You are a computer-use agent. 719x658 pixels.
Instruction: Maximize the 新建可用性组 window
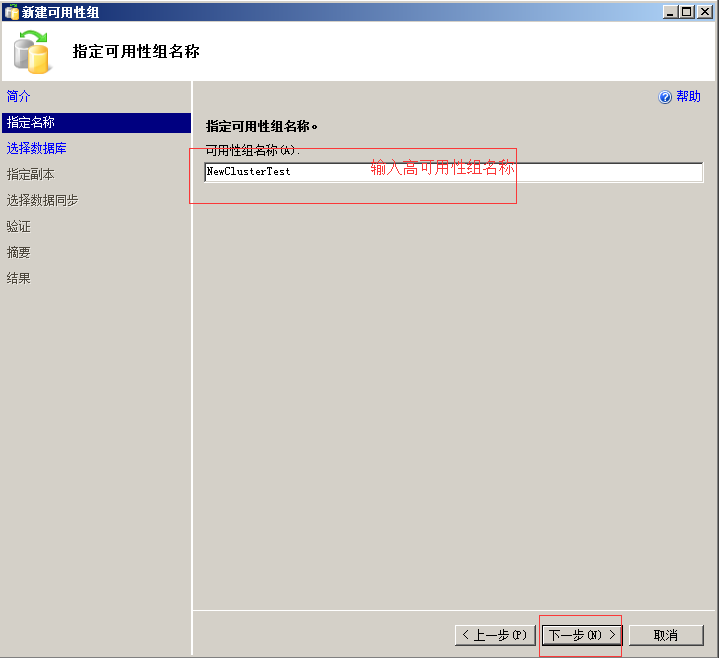pos(686,12)
